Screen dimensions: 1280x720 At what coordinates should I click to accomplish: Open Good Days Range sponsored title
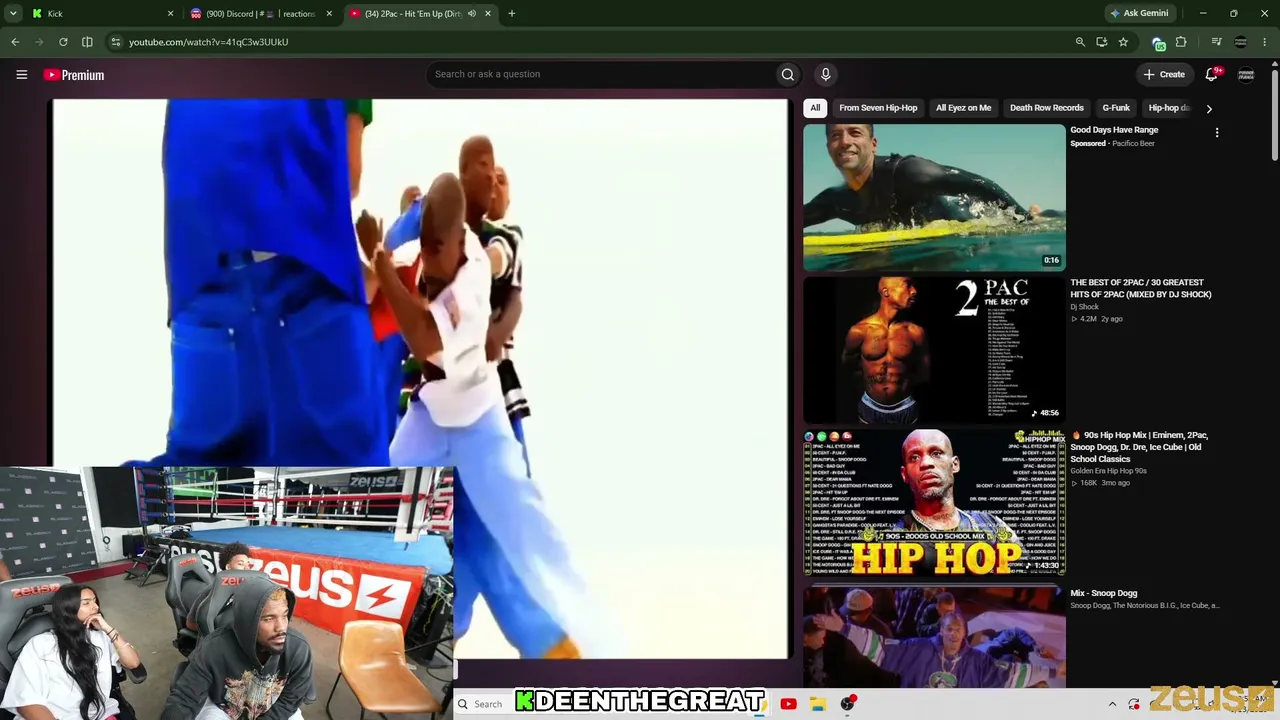[1114, 130]
